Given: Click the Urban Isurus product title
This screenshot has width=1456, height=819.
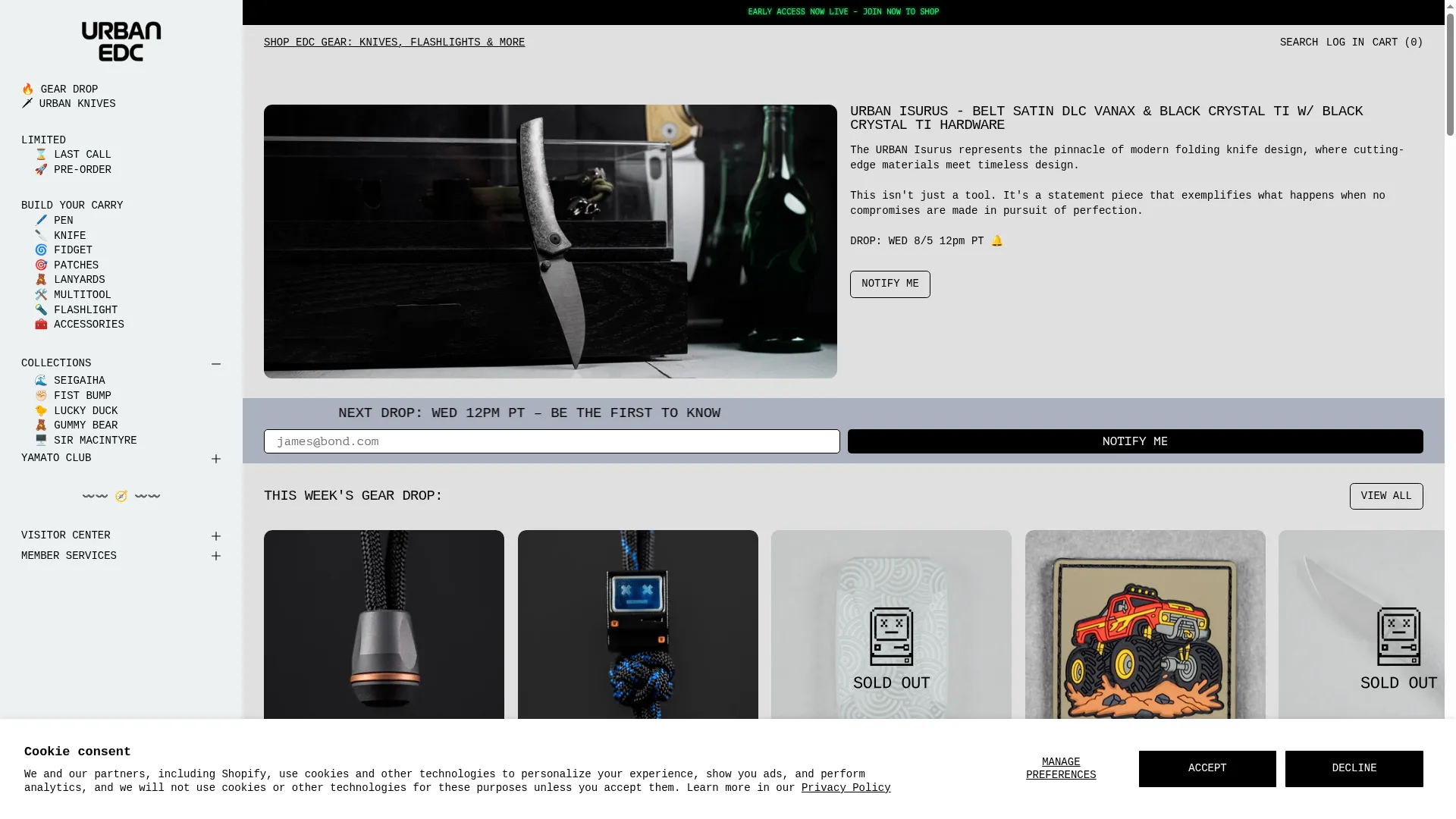Looking at the screenshot, I should coord(1106,118).
